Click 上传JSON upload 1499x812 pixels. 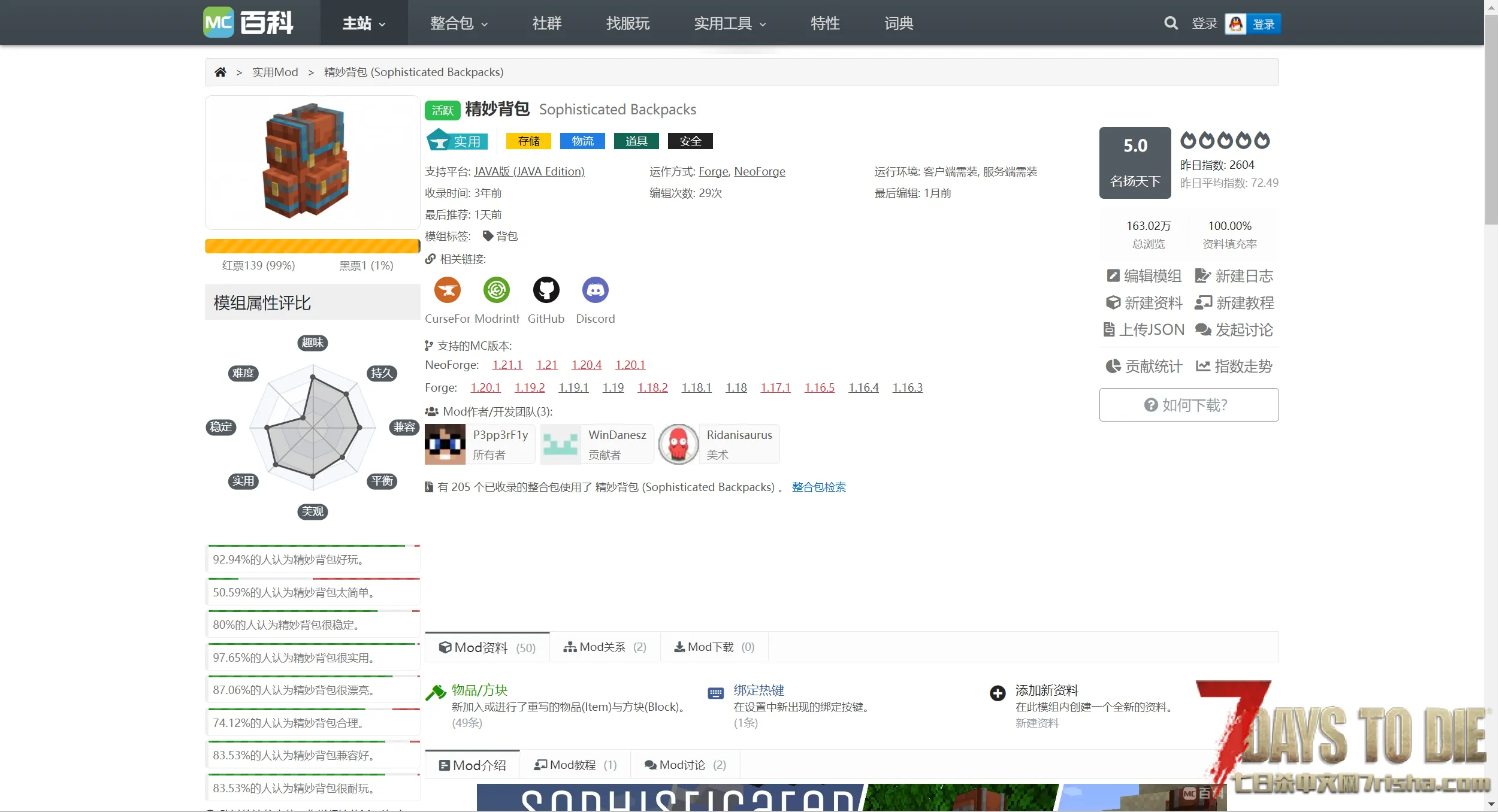pyautogui.click(x=1144, y=330)
